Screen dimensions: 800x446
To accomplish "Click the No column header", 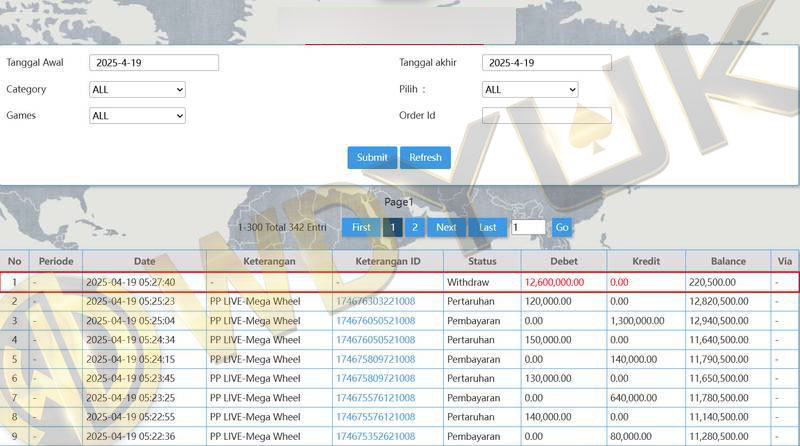I will 14,261.
